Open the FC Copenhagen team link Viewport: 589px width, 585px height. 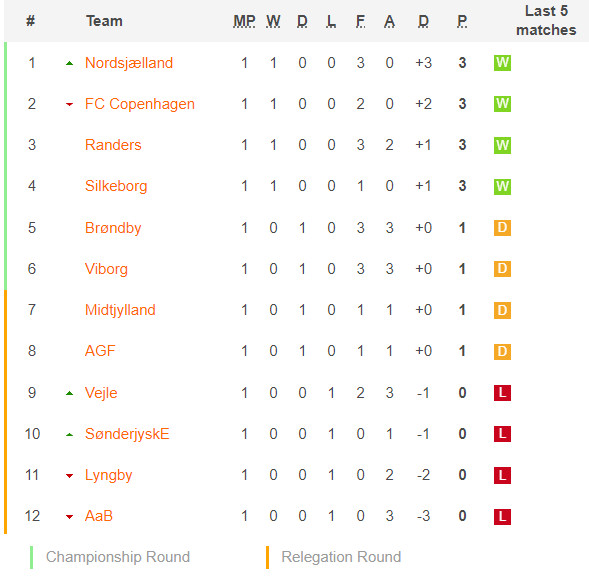(x=140, y=104)
